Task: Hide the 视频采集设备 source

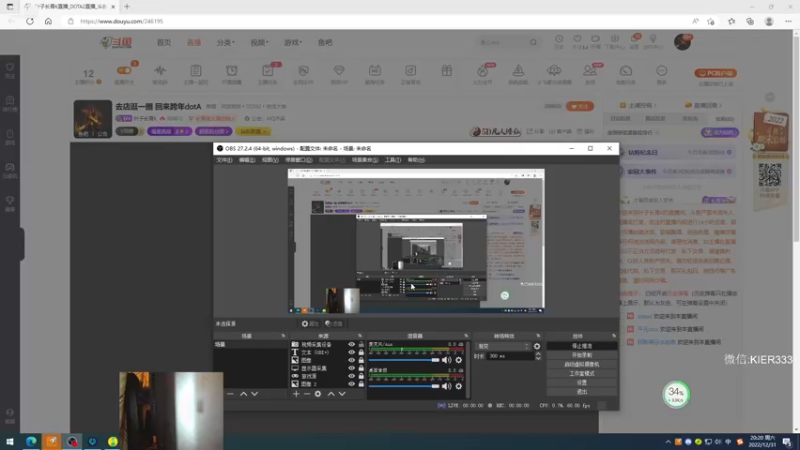Action: point(352,344)
